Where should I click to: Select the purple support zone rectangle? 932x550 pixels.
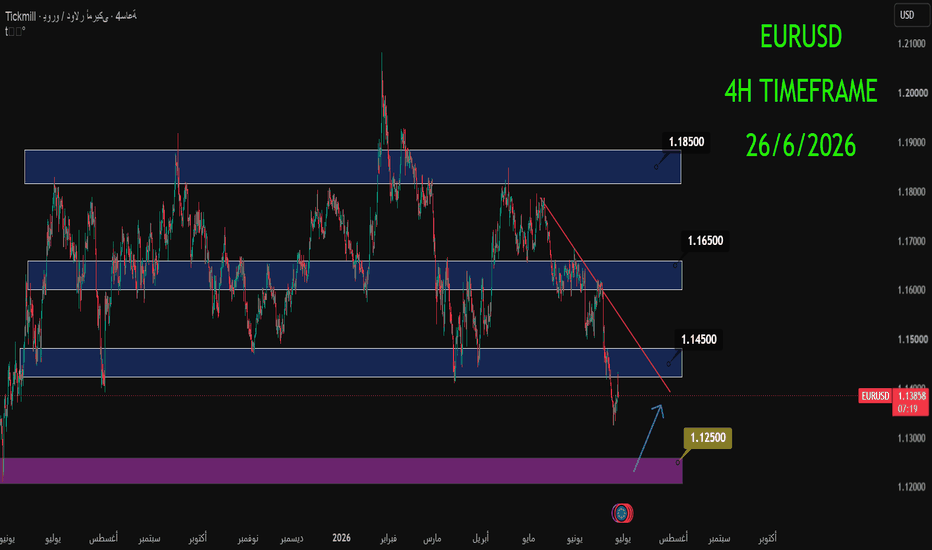point(341,470)
